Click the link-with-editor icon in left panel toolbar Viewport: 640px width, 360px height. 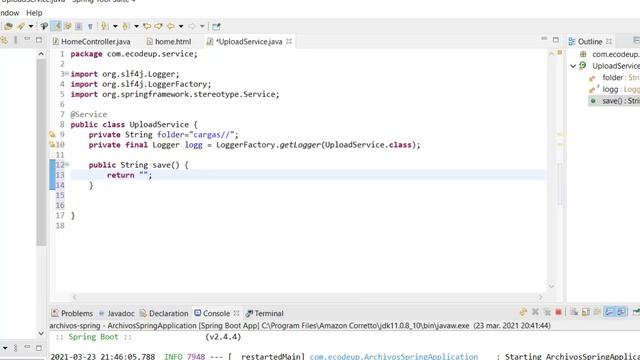point(4,40)
